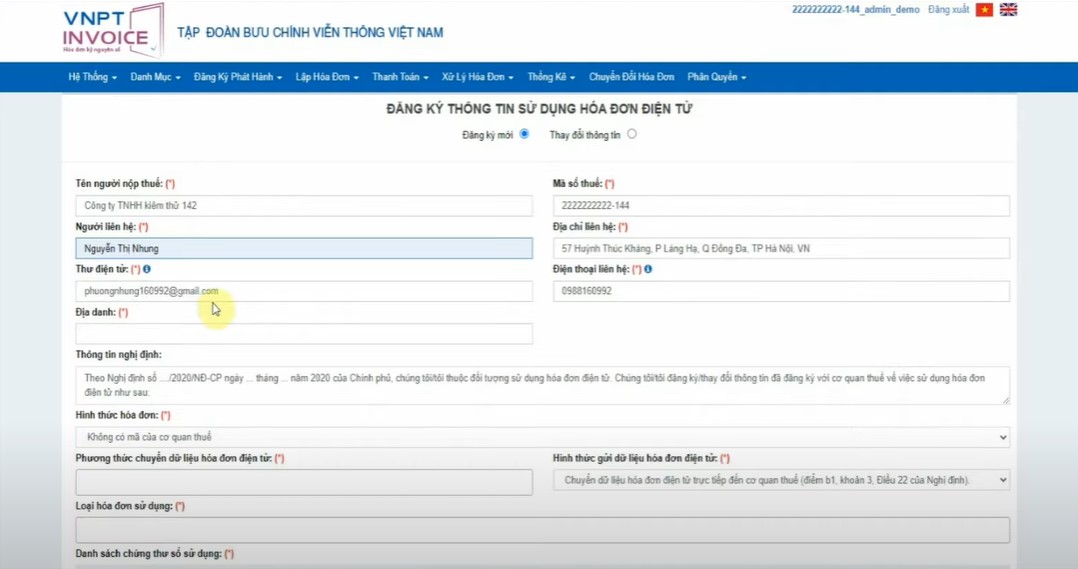Open the Xử Lý Hóa Đơn menu
This screenshot has height=569, width=1078.
pyautogui.click(x=477, y=77)
